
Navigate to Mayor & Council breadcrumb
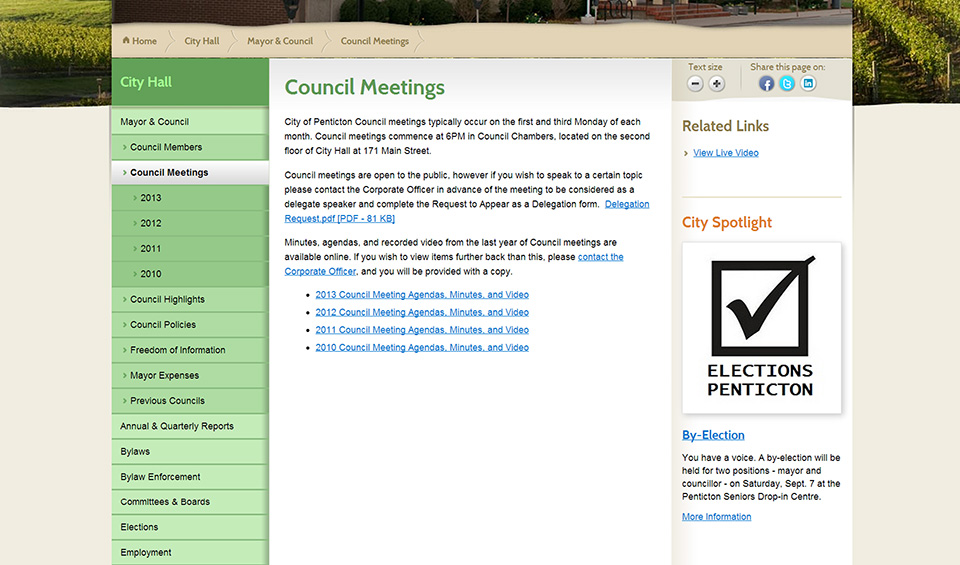pos(280,41)
